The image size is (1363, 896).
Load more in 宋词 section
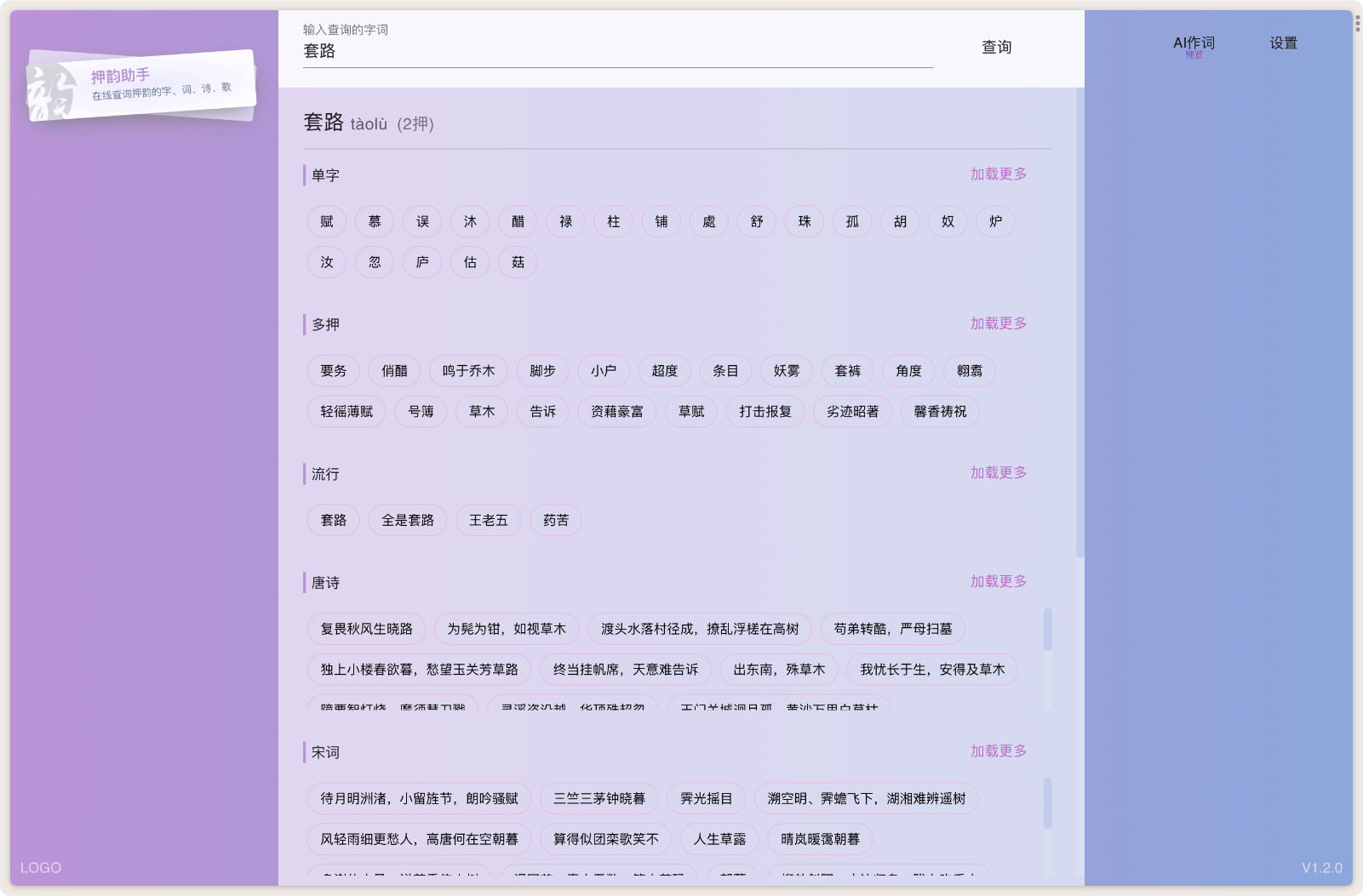coord(999,751)
